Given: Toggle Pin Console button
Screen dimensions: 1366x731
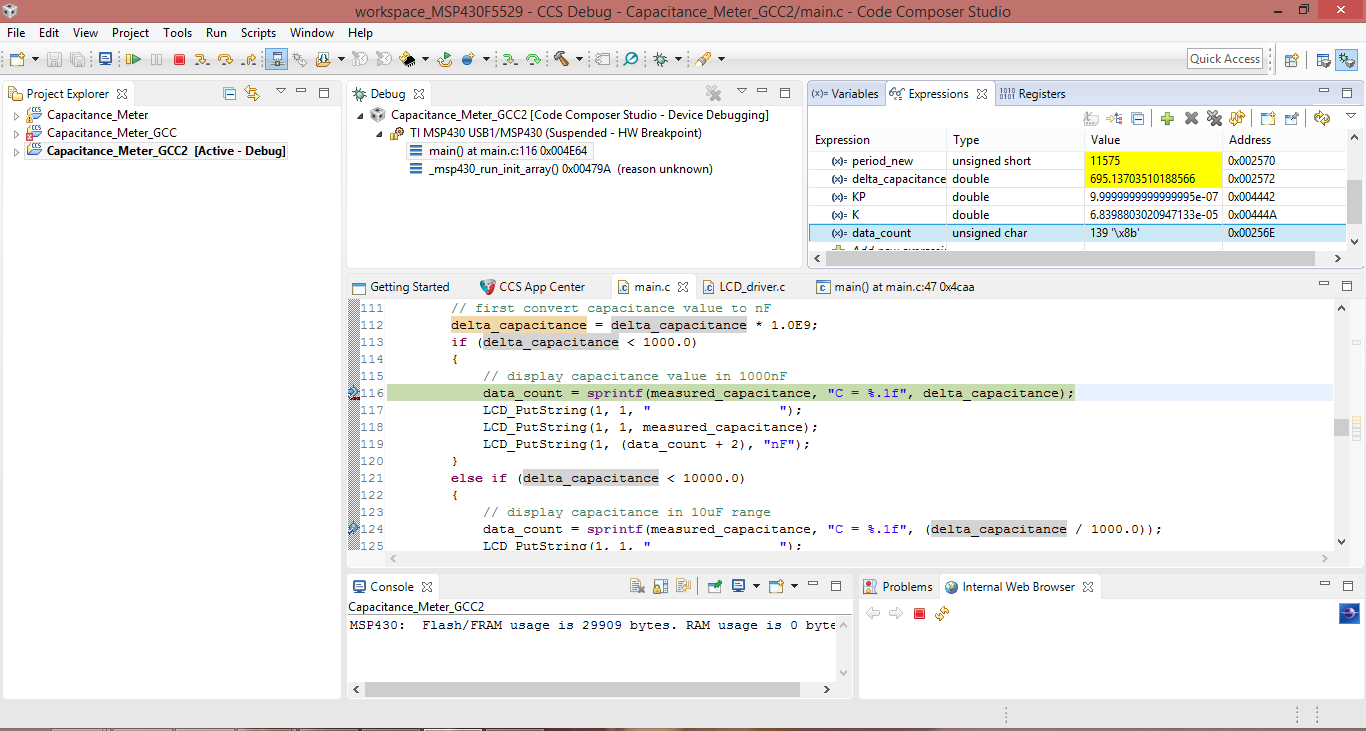Looking at the screenshot, I should pyautogui.click(x=714, y=586).
